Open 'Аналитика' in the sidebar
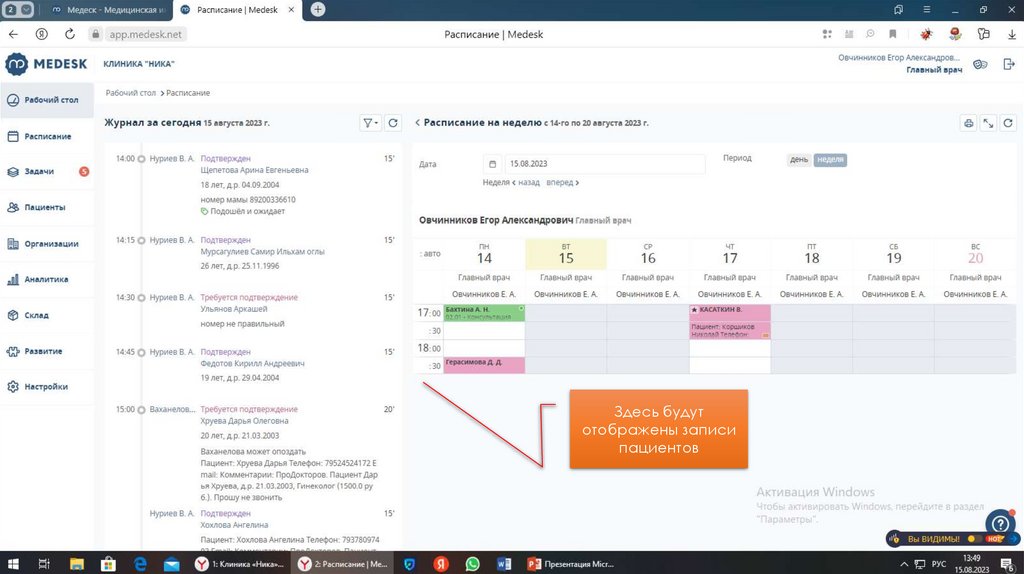This screenshot has height=574, width=1024. 46,279
